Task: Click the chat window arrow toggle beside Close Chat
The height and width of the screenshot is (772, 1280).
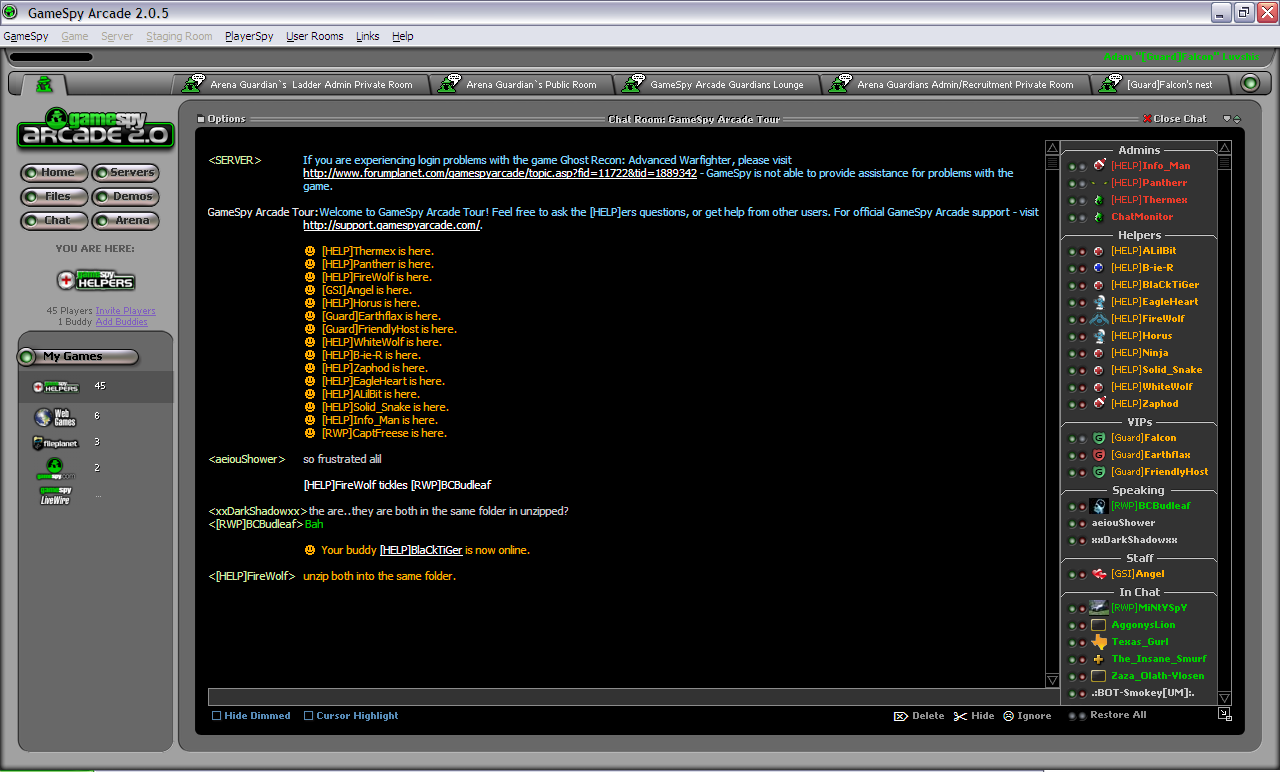Action: (x=1232, y=119)
